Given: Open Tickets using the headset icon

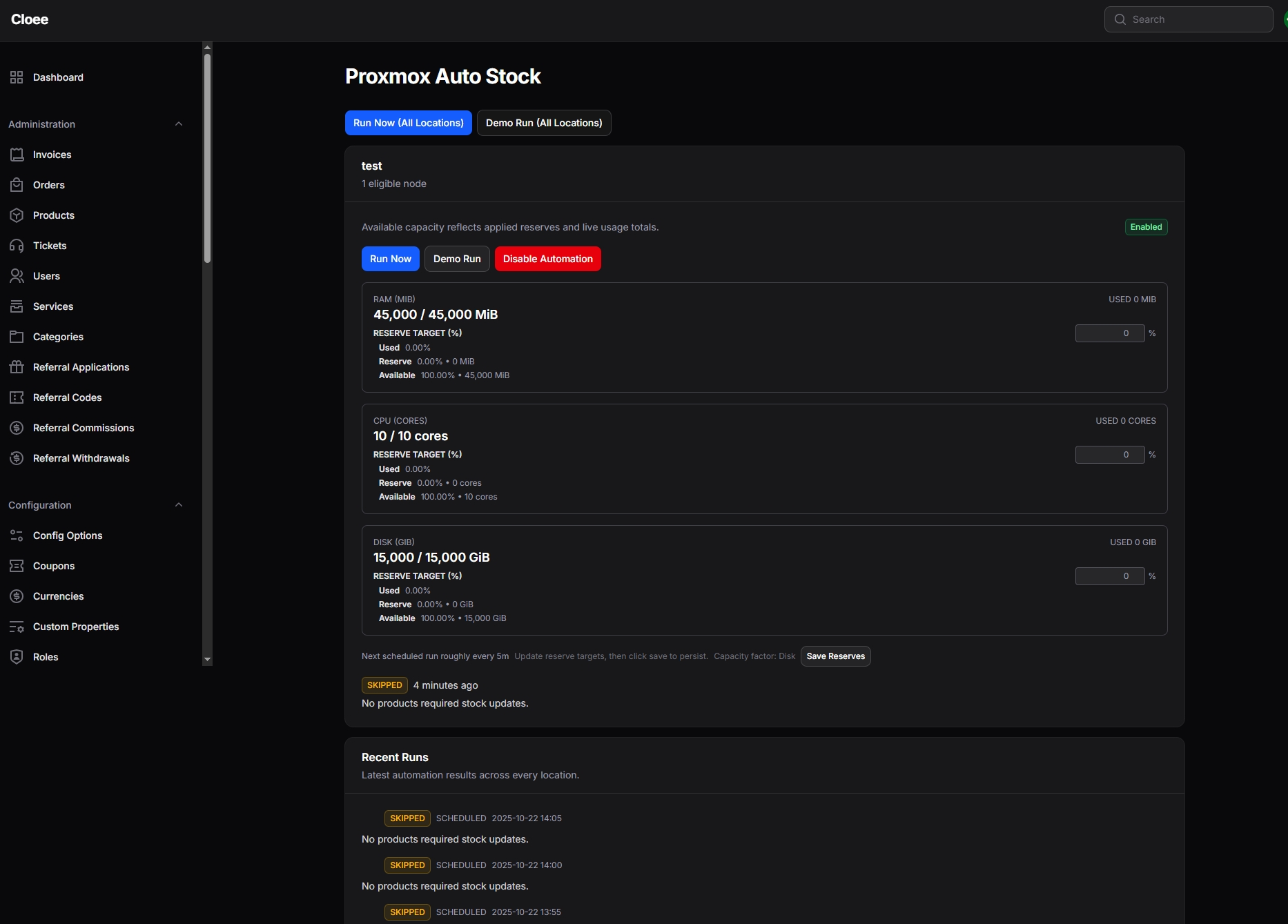Looking at the screenshot, I should [17, 246].
